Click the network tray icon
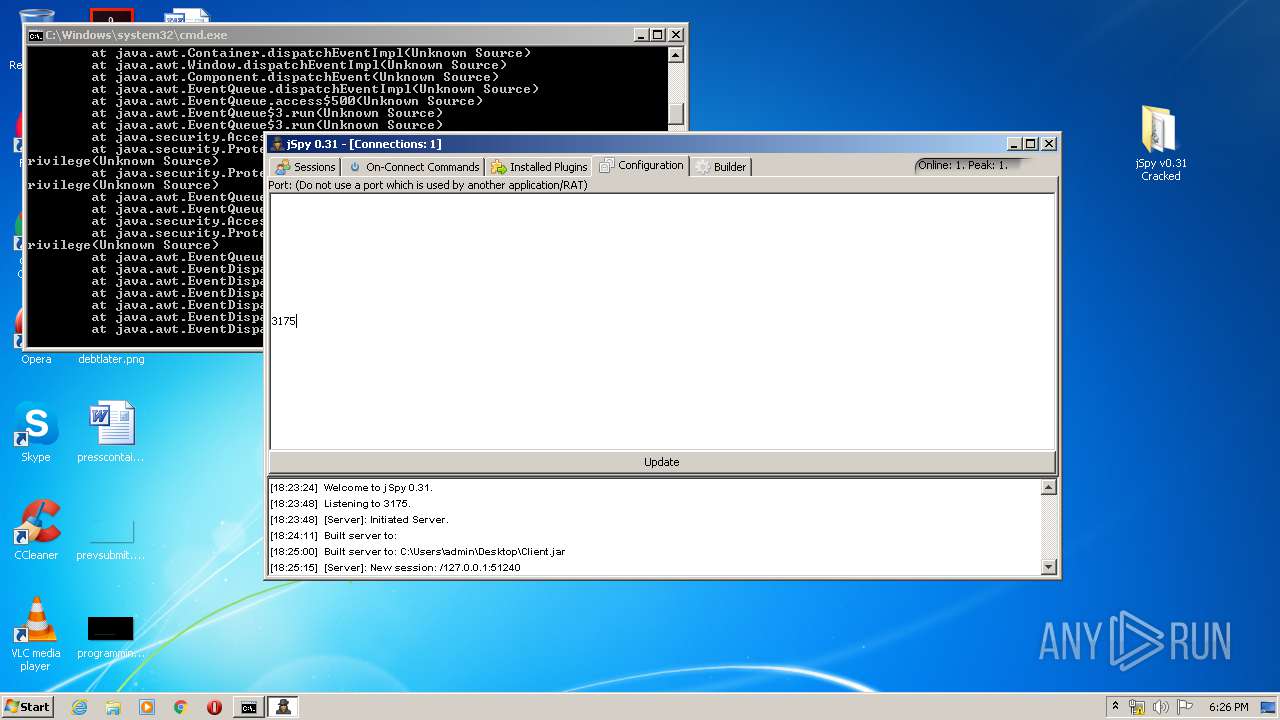 [x=1137, y=707]
